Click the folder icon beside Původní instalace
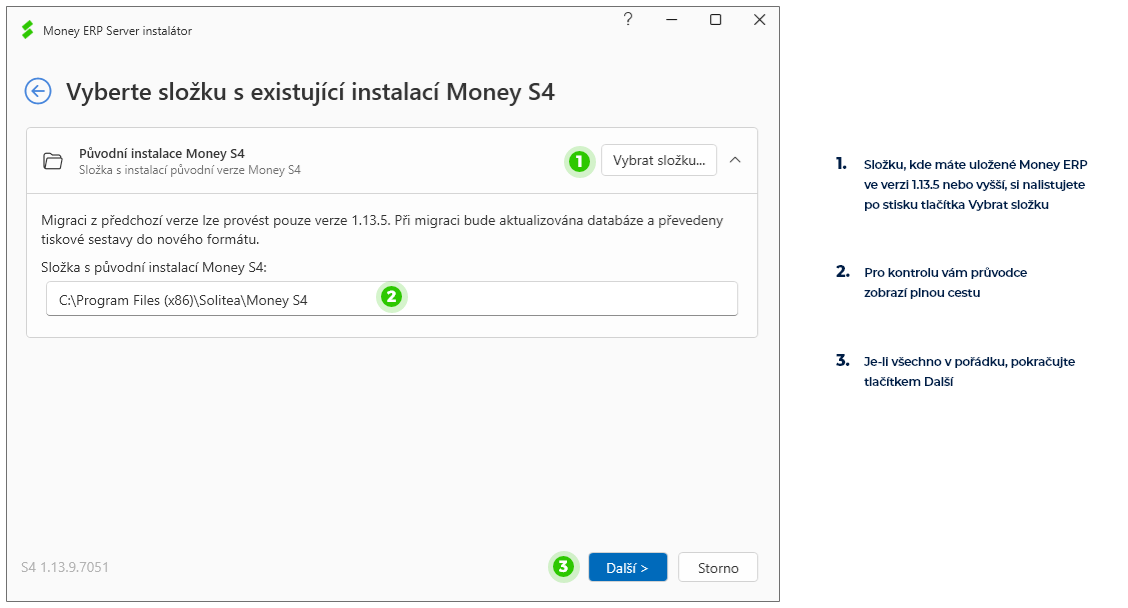The height and width of the screenshot is (608, 1128). pyautogui.click(x=53, y=160)
